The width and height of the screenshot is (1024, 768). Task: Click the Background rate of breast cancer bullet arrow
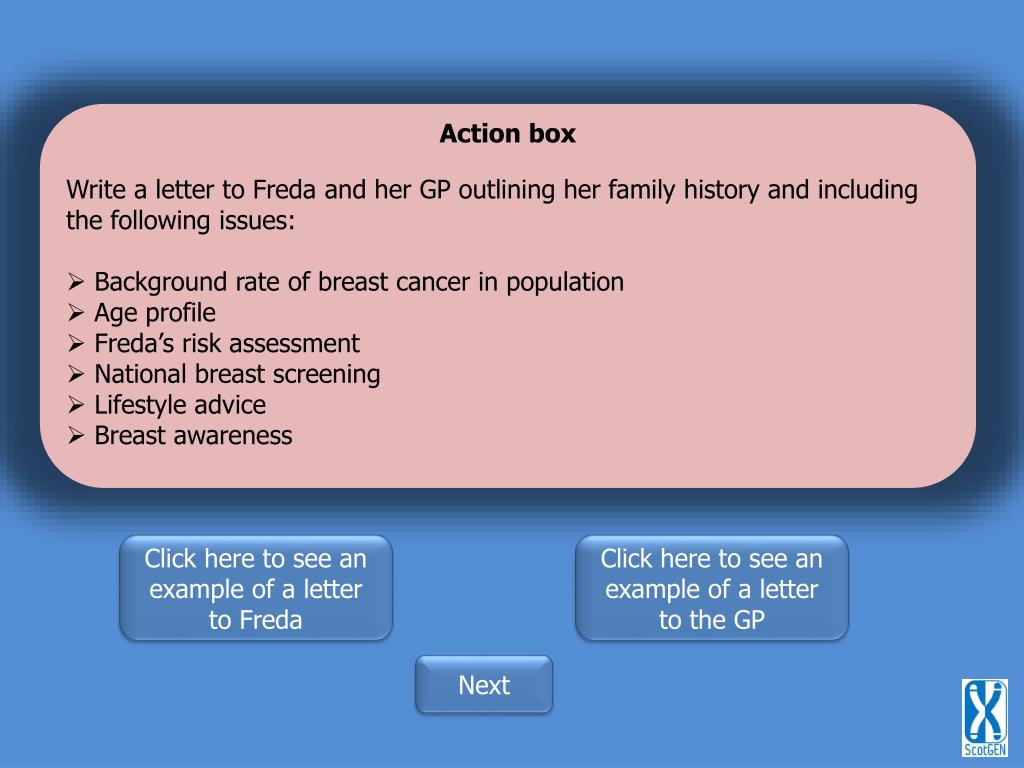(x=76, y=282)
